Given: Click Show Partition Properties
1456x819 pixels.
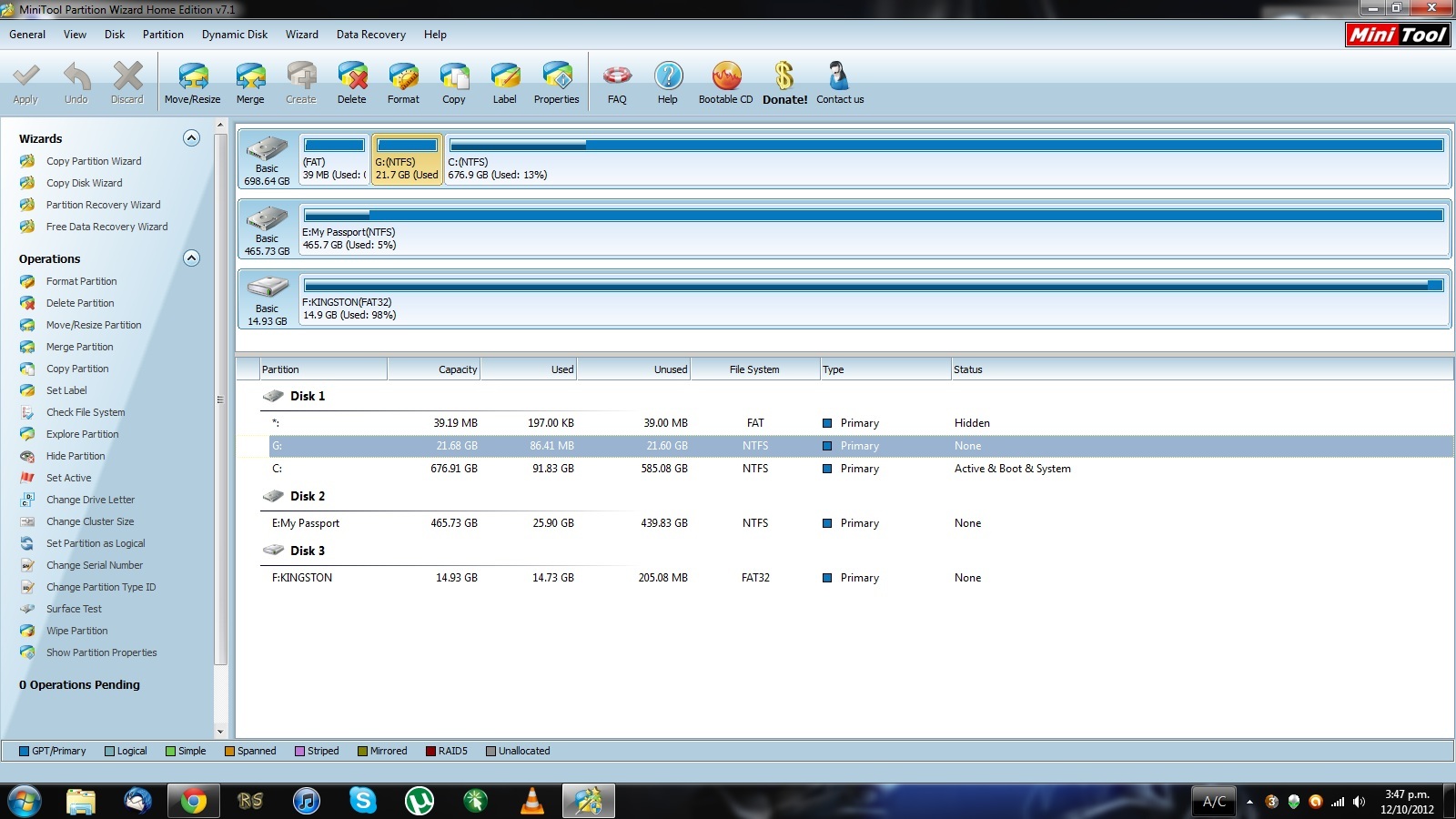Looking at the screenshot, I should coord(101,652).
